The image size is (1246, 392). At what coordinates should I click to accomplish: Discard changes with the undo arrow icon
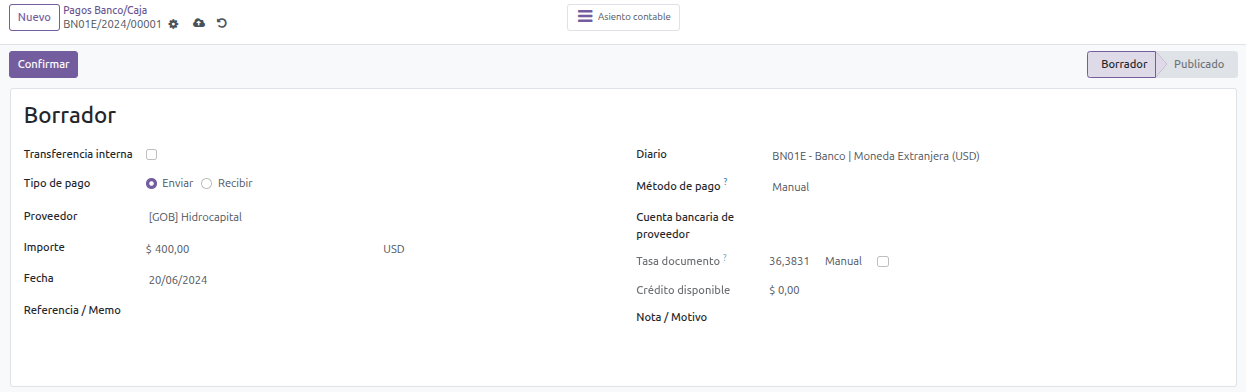point(221,23)
